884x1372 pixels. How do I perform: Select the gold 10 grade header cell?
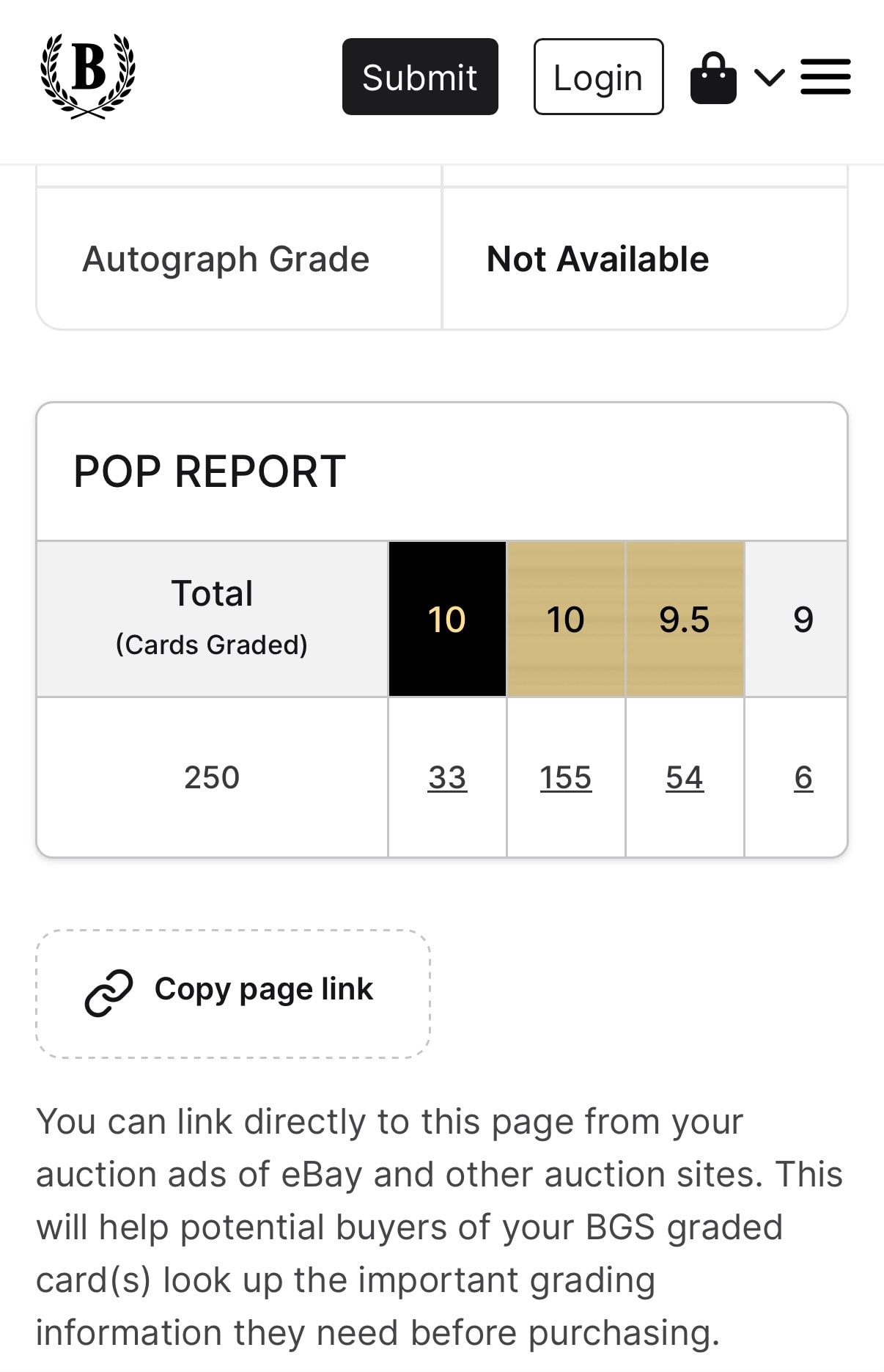566,619
